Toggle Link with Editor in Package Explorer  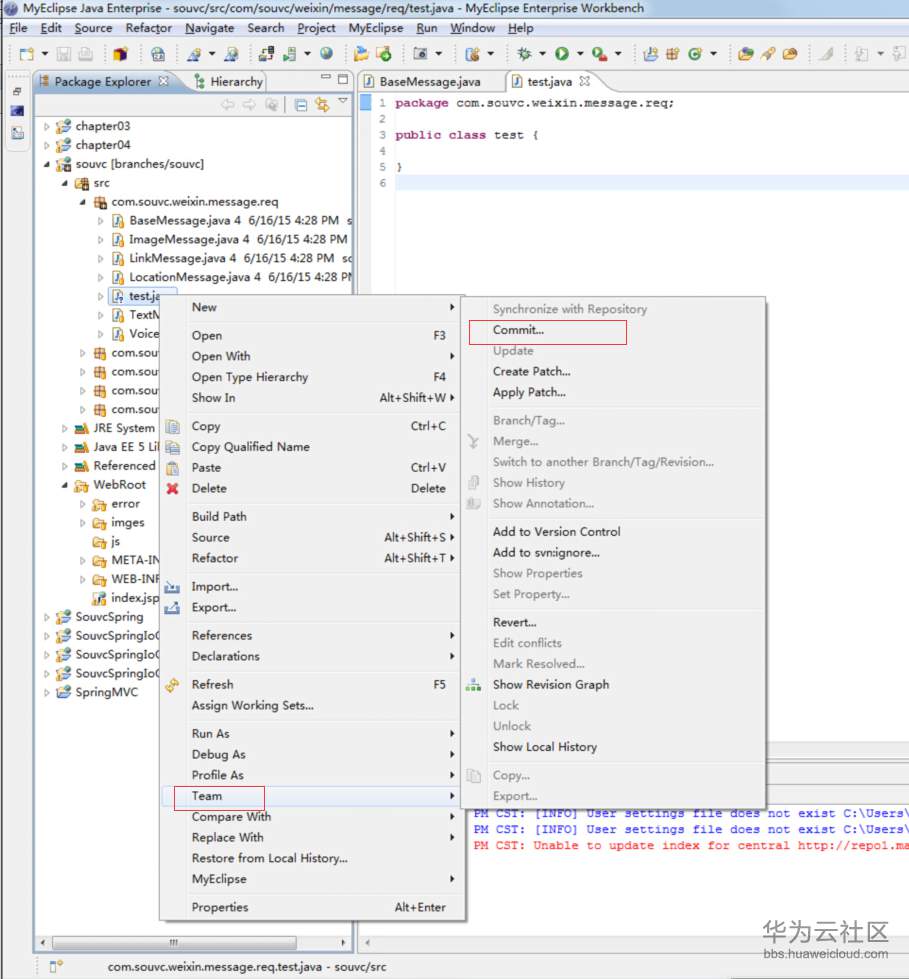[321, 105]
